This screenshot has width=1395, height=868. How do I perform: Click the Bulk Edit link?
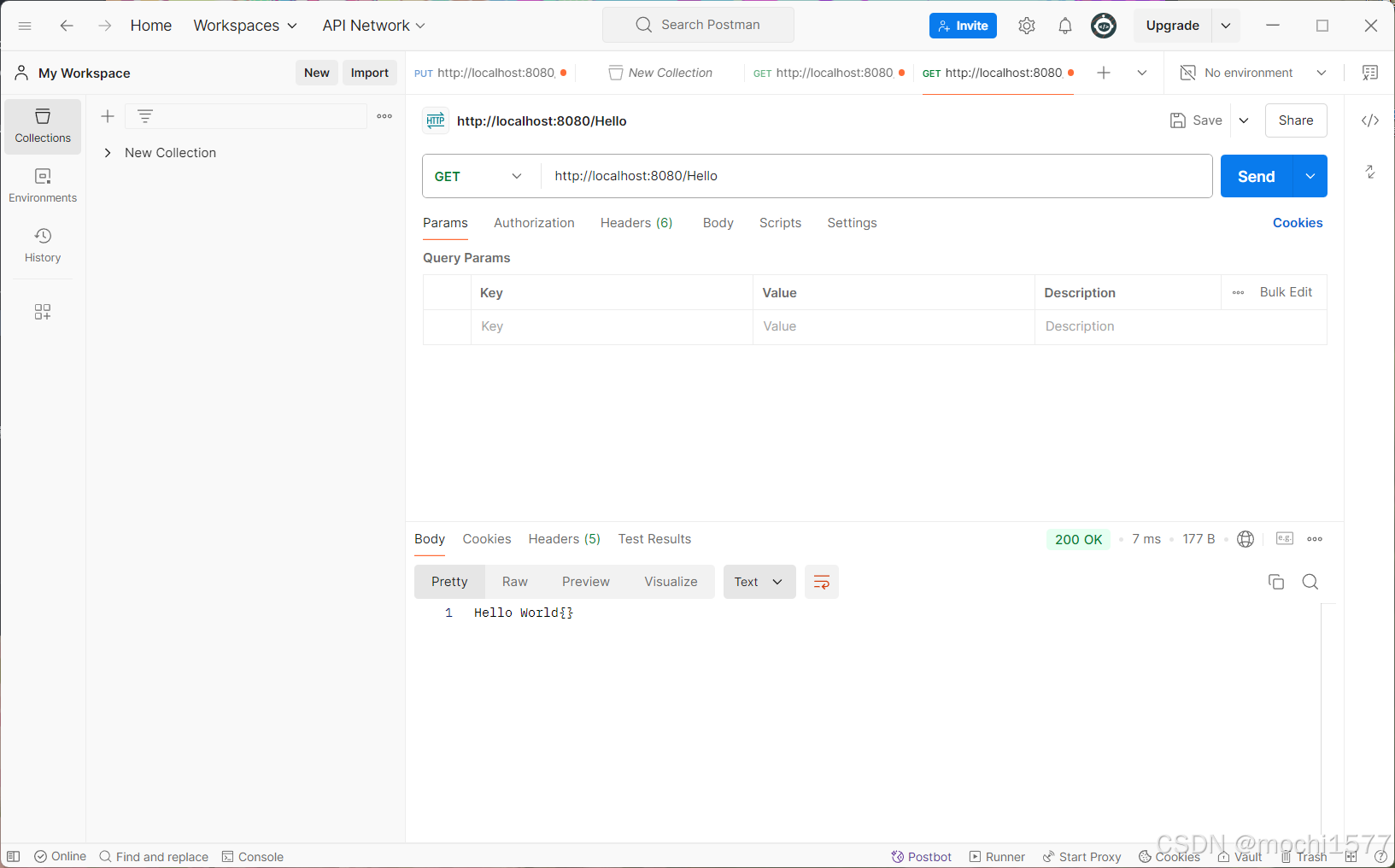click(x=1286, y=292)
